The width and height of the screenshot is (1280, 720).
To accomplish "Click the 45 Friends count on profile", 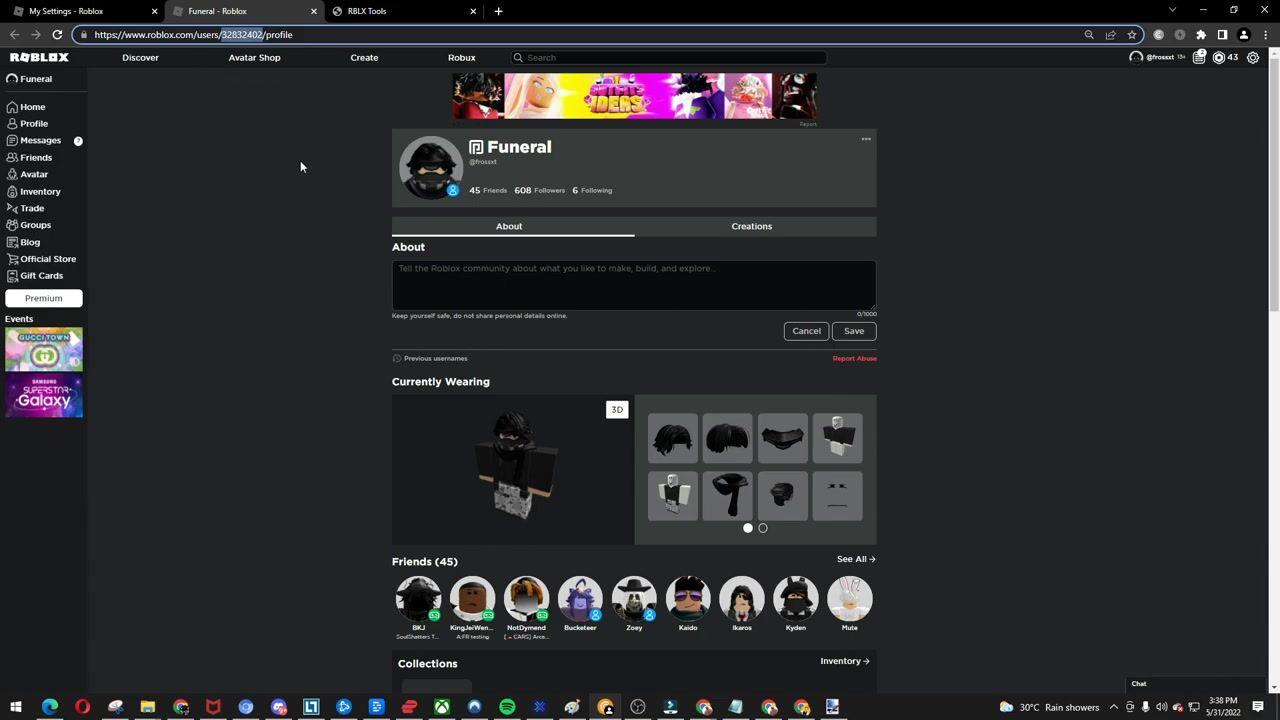I will click(x=488, y=190).
